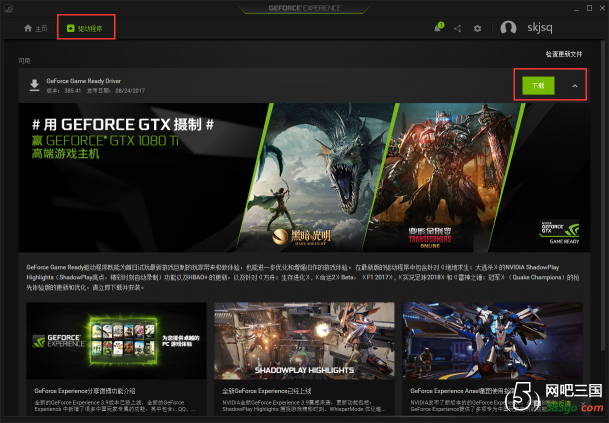Open settings gear icon
Screen dimensions: 609x423
pos(477,28)
